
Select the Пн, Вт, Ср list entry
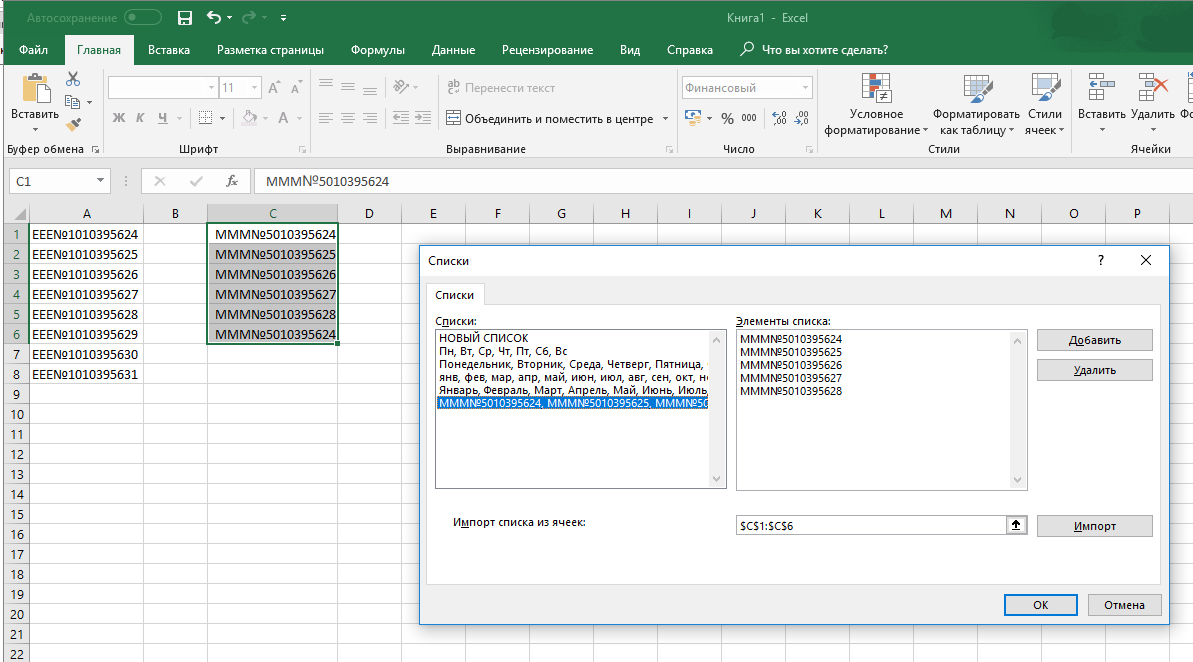503,351
